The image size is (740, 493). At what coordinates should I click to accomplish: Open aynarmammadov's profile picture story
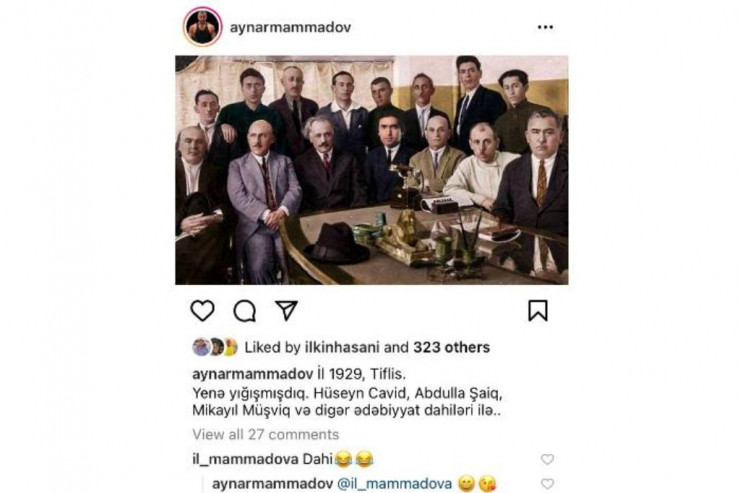click(202, 27)
